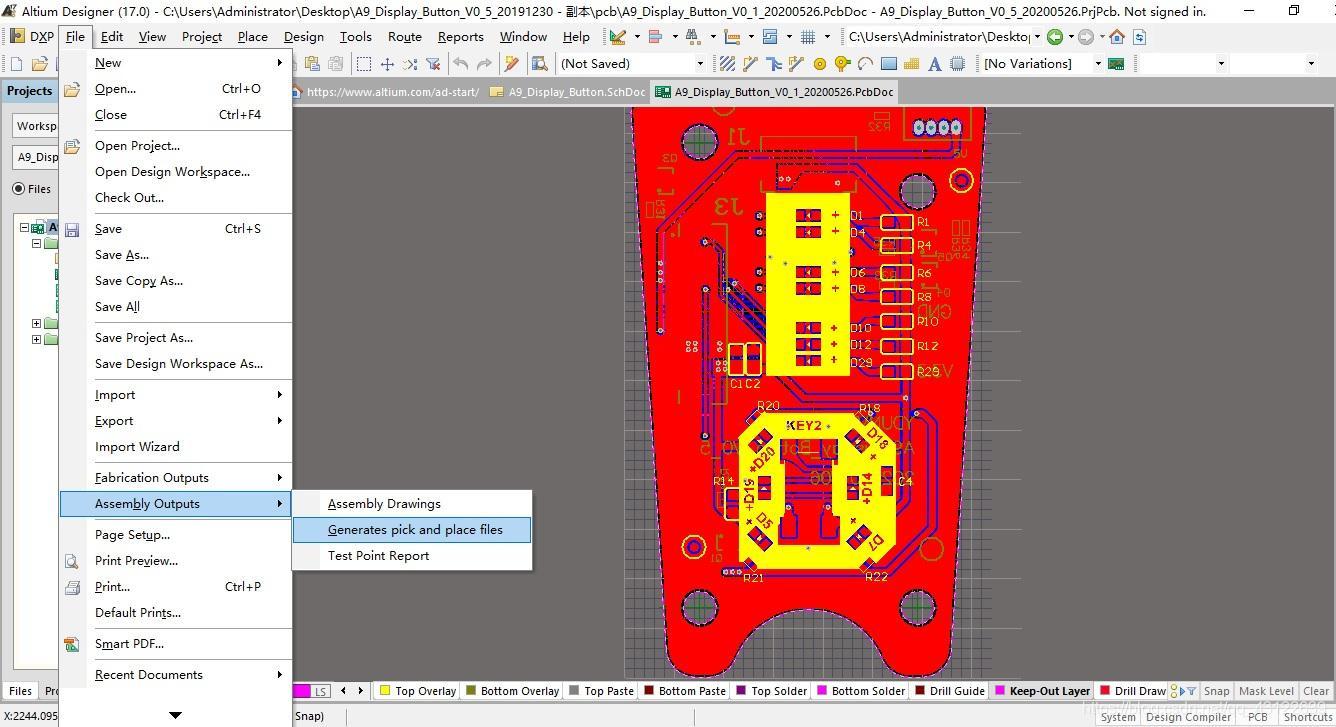Click the green back navigation arrow
This screenshot has width=1336, height=727.
(1055, 37)
